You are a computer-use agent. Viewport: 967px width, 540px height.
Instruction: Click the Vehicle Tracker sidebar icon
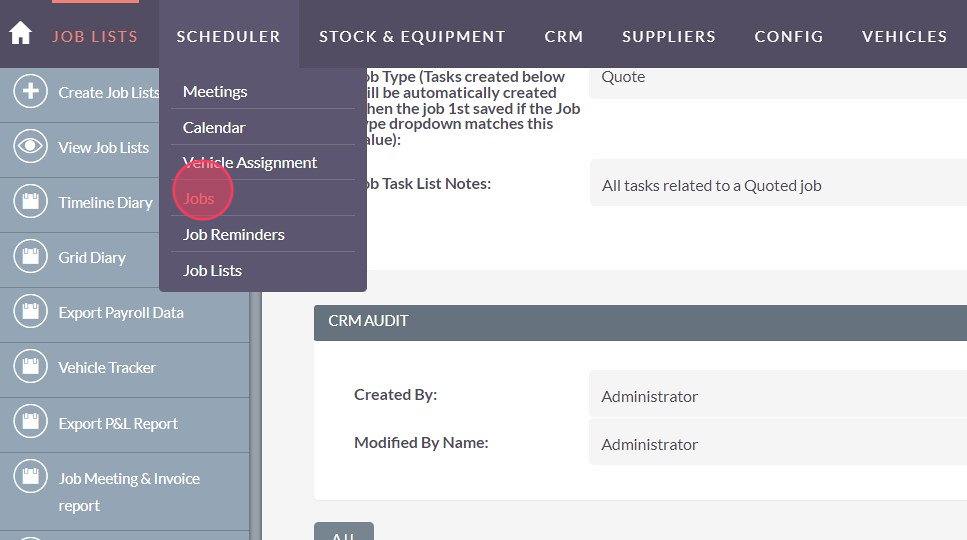31,367
